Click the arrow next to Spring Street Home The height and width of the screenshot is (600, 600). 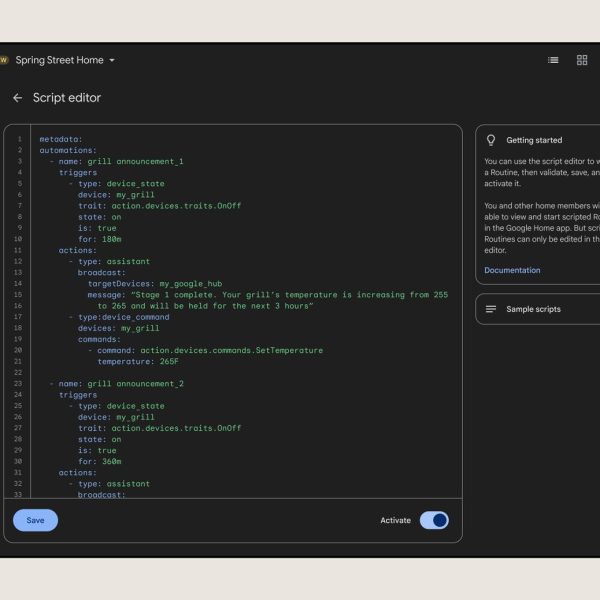(x=112, y=60)
